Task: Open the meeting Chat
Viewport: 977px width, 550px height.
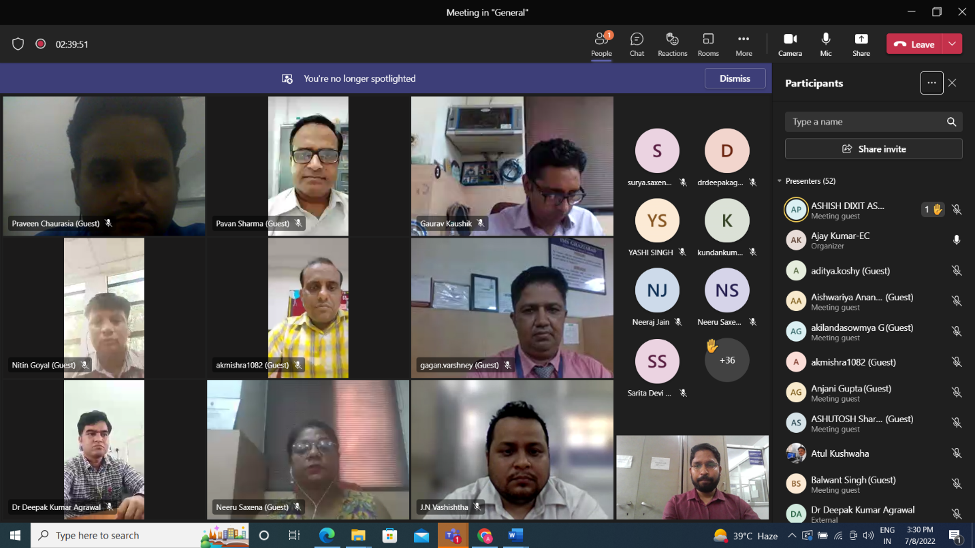Action: [637, 43]
